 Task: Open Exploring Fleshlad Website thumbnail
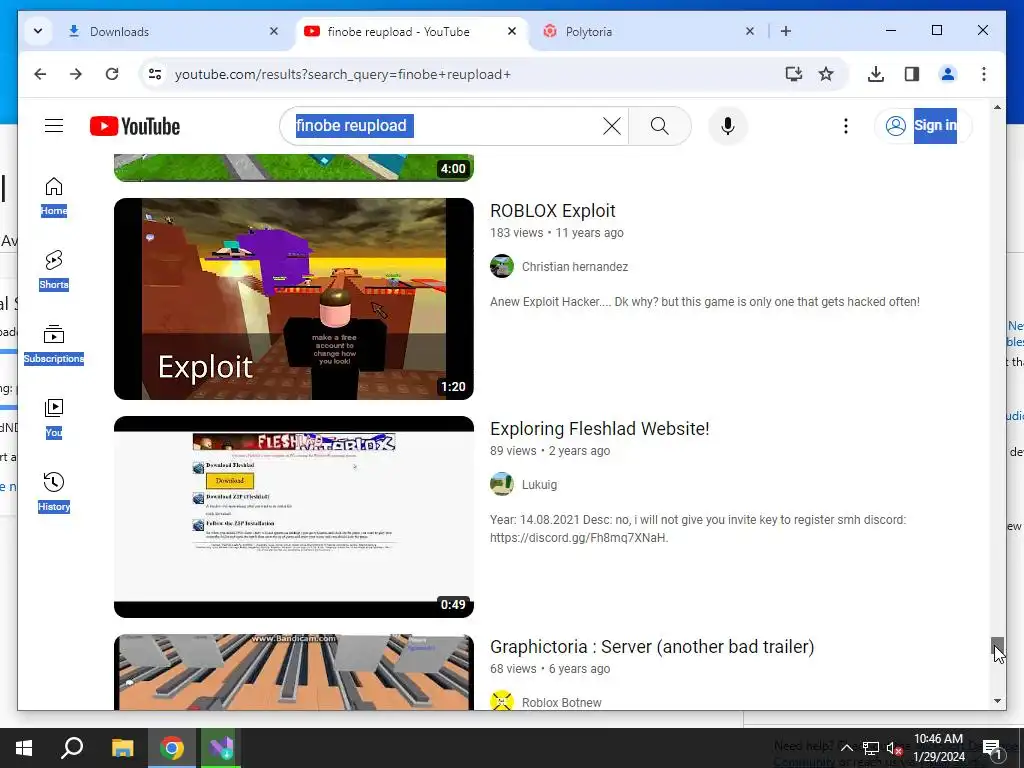(x=294, y=517)
